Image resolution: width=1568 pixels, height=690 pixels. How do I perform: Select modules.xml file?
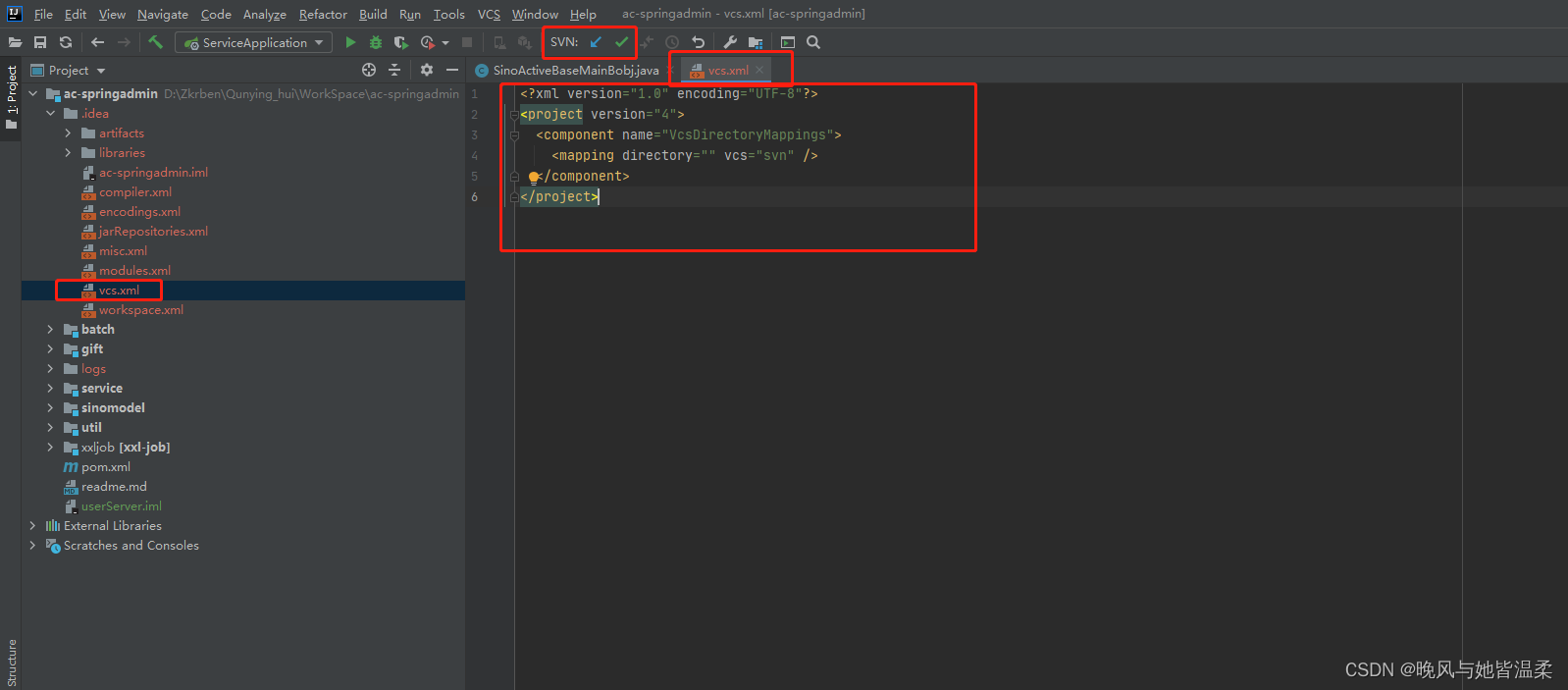tap(134, 271)
